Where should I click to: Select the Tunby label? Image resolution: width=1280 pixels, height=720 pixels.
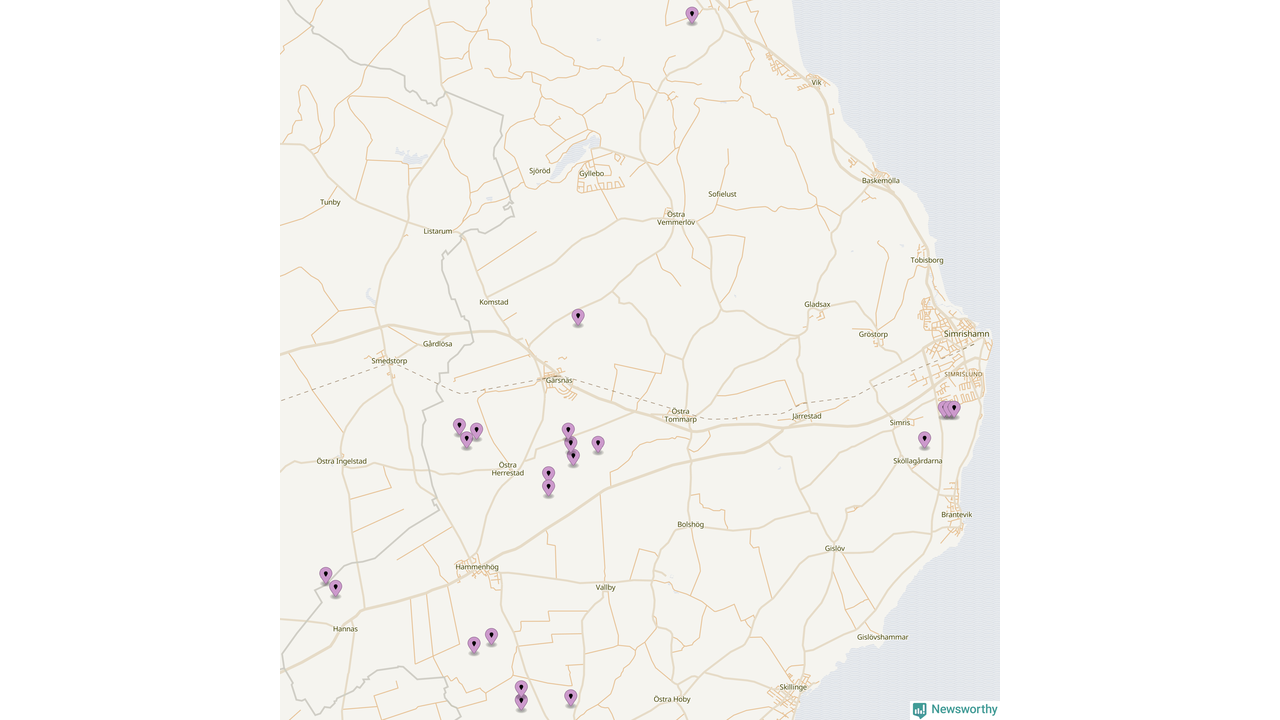pyautogui.click(x=330, y=202)
